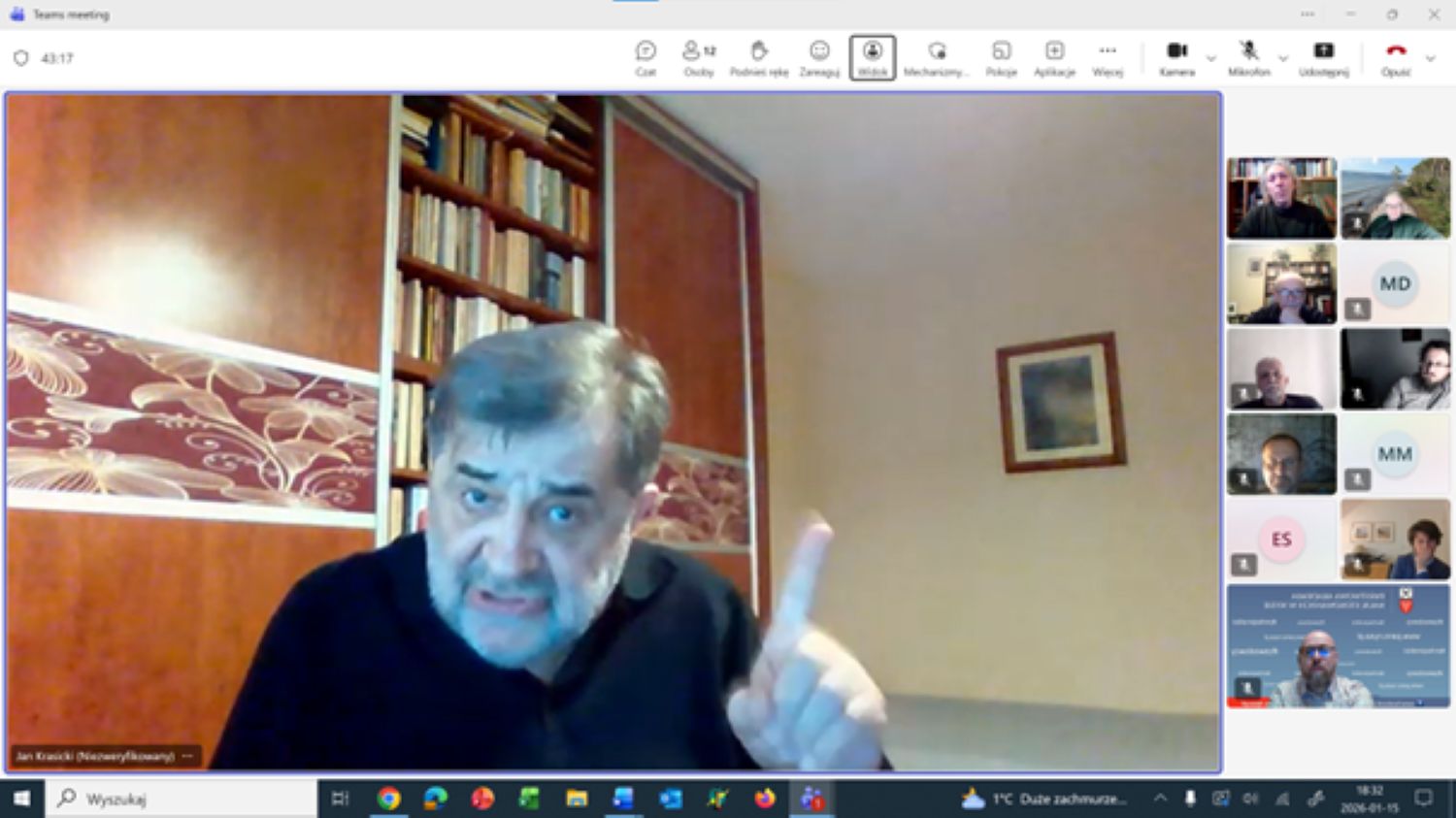The width and height of the screenshot is (1456, 818).
Task: Expand the Kamera options dropdown arrow
Action: pos(1211,58)
